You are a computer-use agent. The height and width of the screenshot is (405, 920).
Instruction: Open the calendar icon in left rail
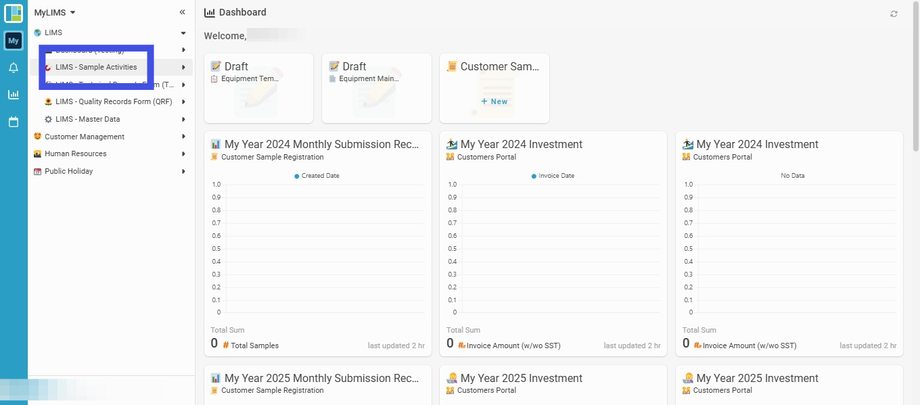[x=13, y=122]
